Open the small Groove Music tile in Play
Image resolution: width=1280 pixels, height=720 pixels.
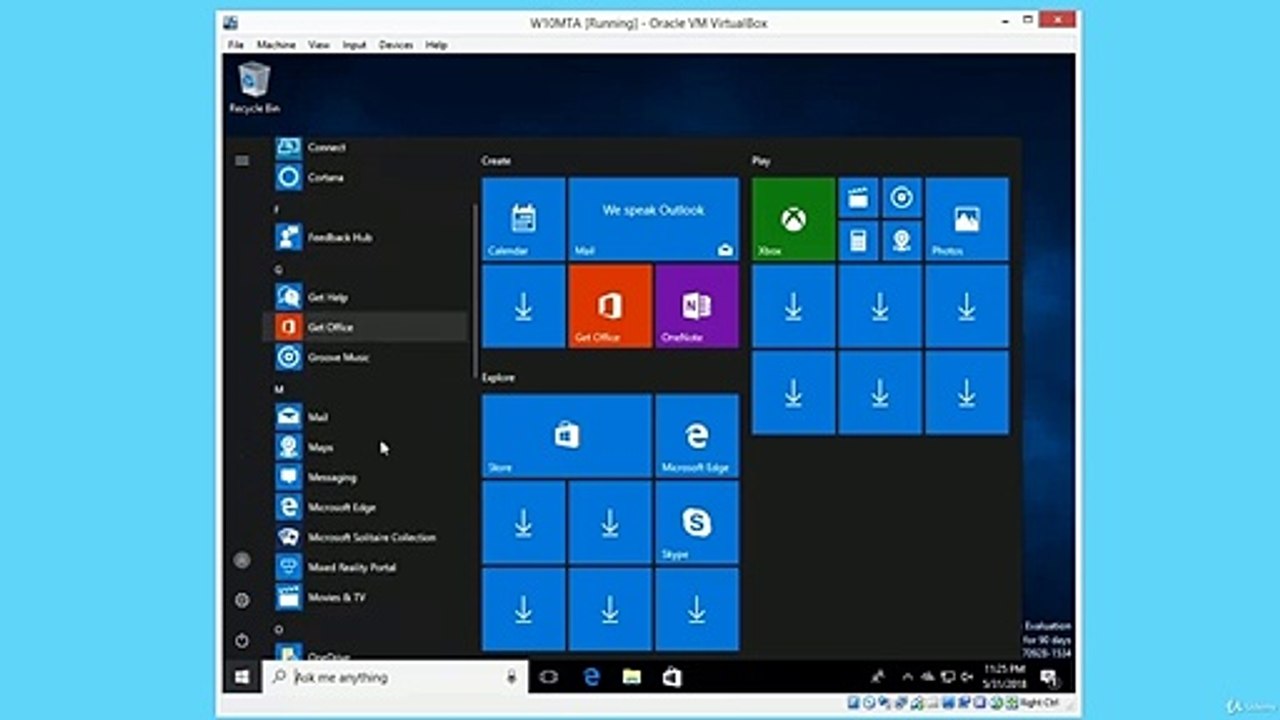(902, 198)
